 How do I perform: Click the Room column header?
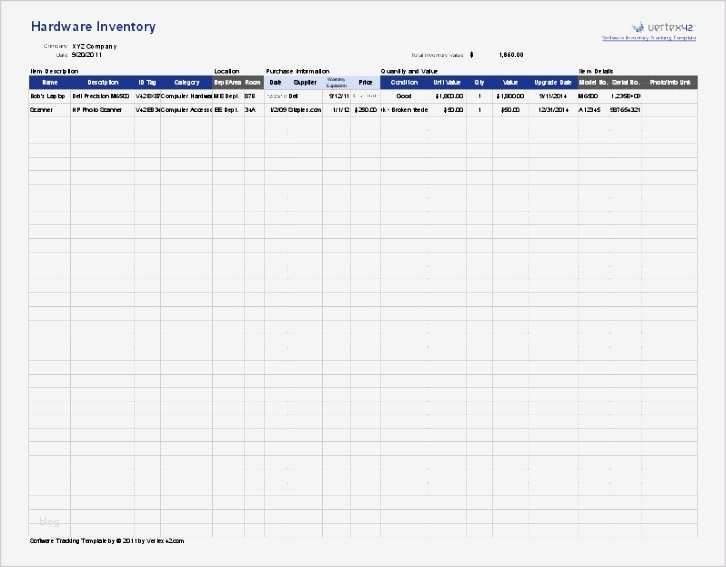(x=253, y=82)
